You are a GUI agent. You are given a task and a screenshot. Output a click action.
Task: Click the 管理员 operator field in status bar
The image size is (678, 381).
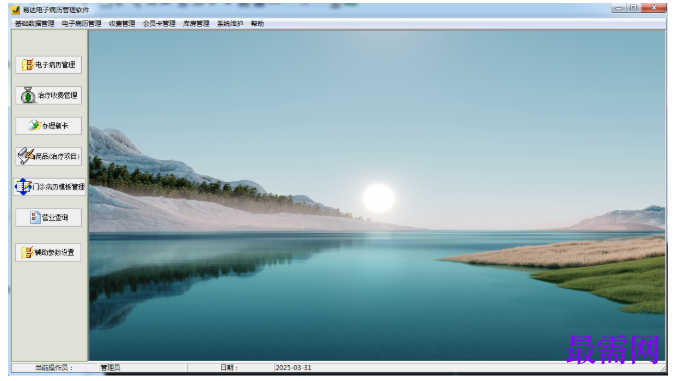click(x=143, y=368)
